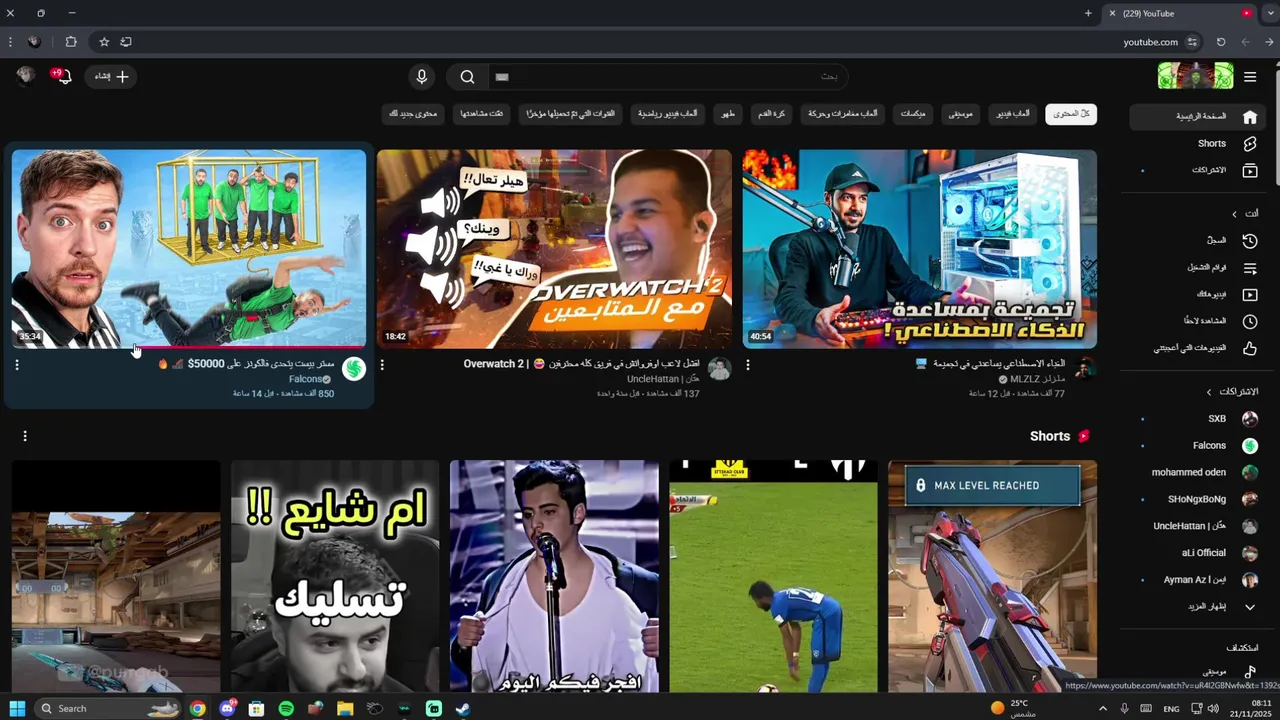Image resolution: width=1280 pixels, height=720 pixels.
Task: Click the browser bookmark star icon
Action: pos(104,42)
